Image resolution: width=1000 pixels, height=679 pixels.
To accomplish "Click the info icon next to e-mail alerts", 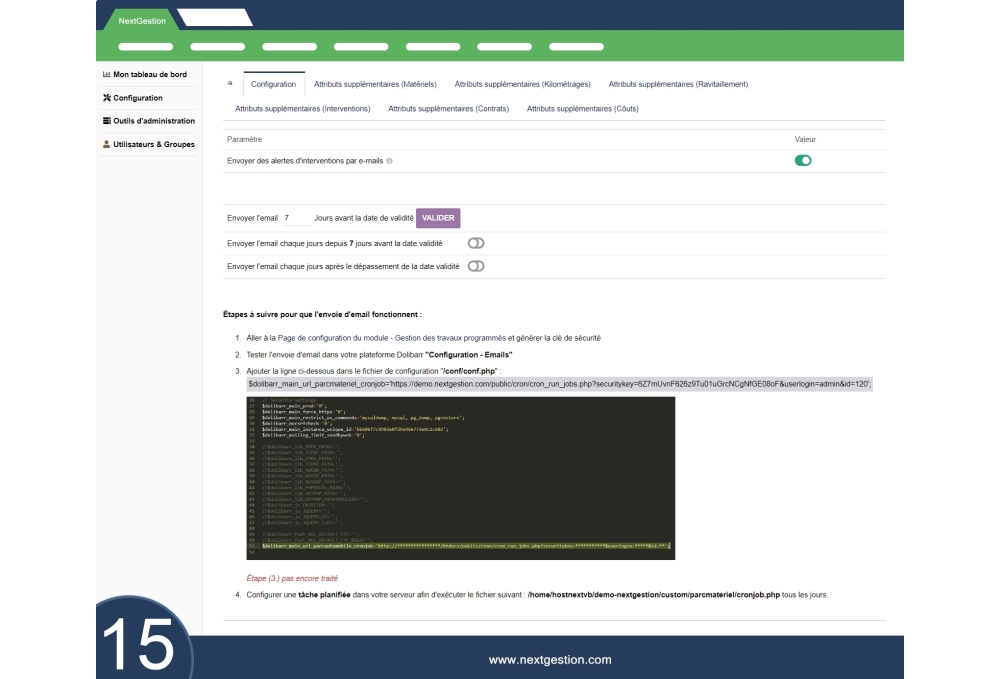I will [389, 160].
